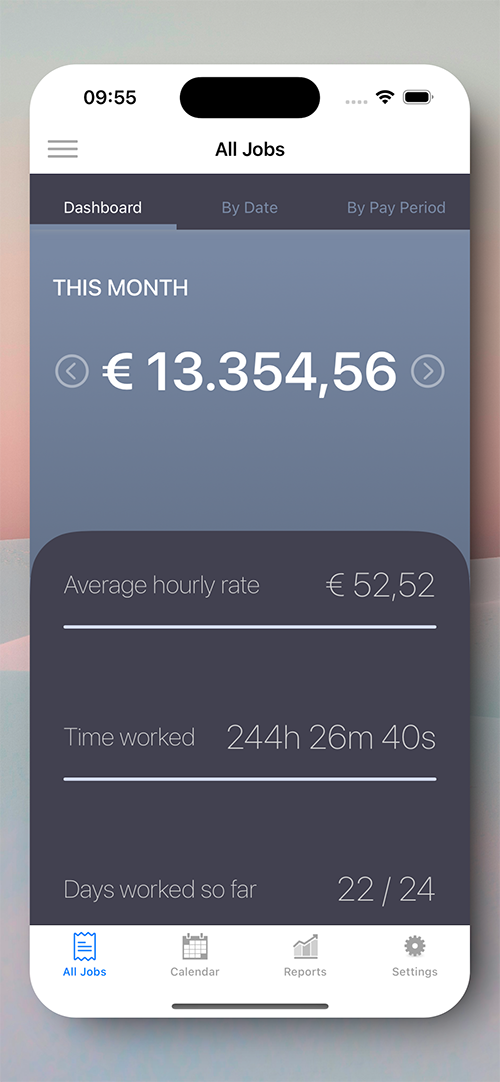500x1082 pixels.
Task: Tap the All Jobs receipt icon
Action: [85, 946]
